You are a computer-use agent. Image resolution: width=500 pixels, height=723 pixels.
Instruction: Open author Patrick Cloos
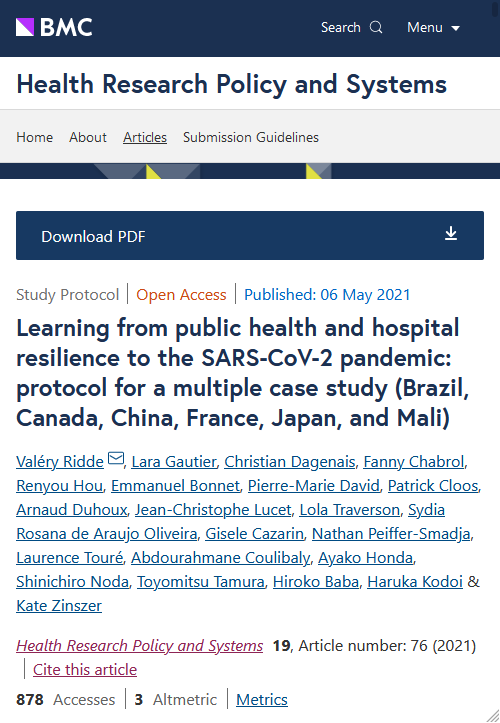tap(433, 486)
